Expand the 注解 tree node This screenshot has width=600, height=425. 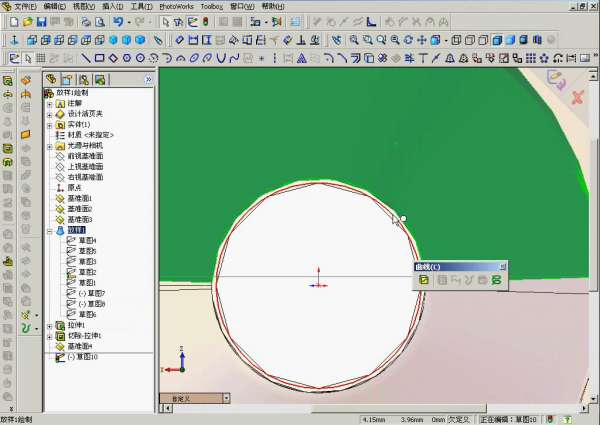coord(50,103)
